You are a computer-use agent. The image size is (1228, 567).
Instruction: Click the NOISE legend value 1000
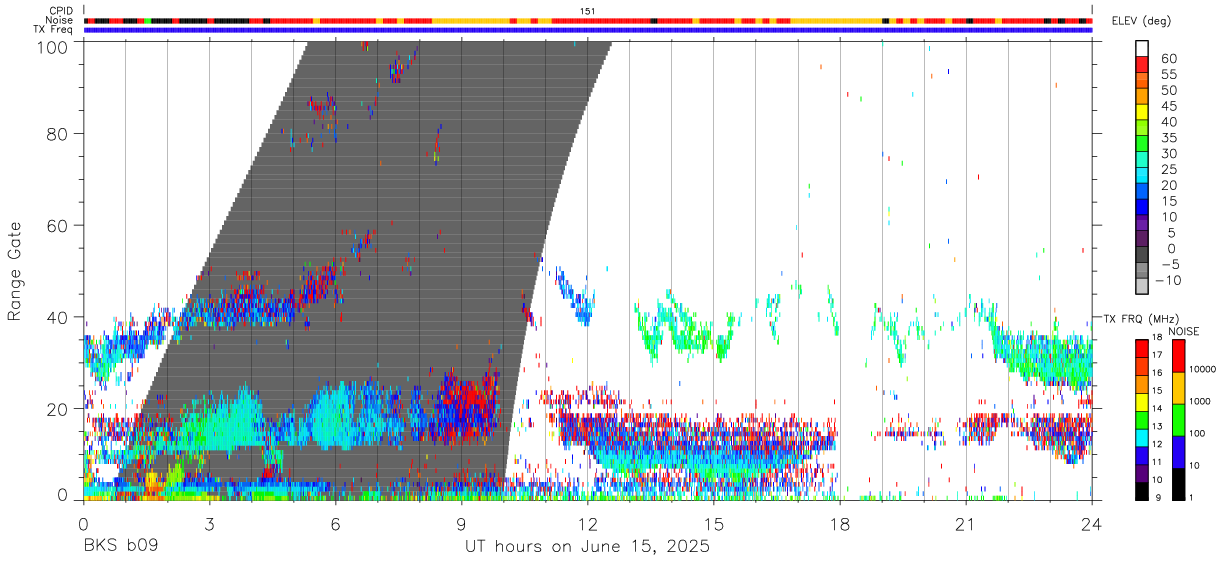click(x=1200, y=401)
